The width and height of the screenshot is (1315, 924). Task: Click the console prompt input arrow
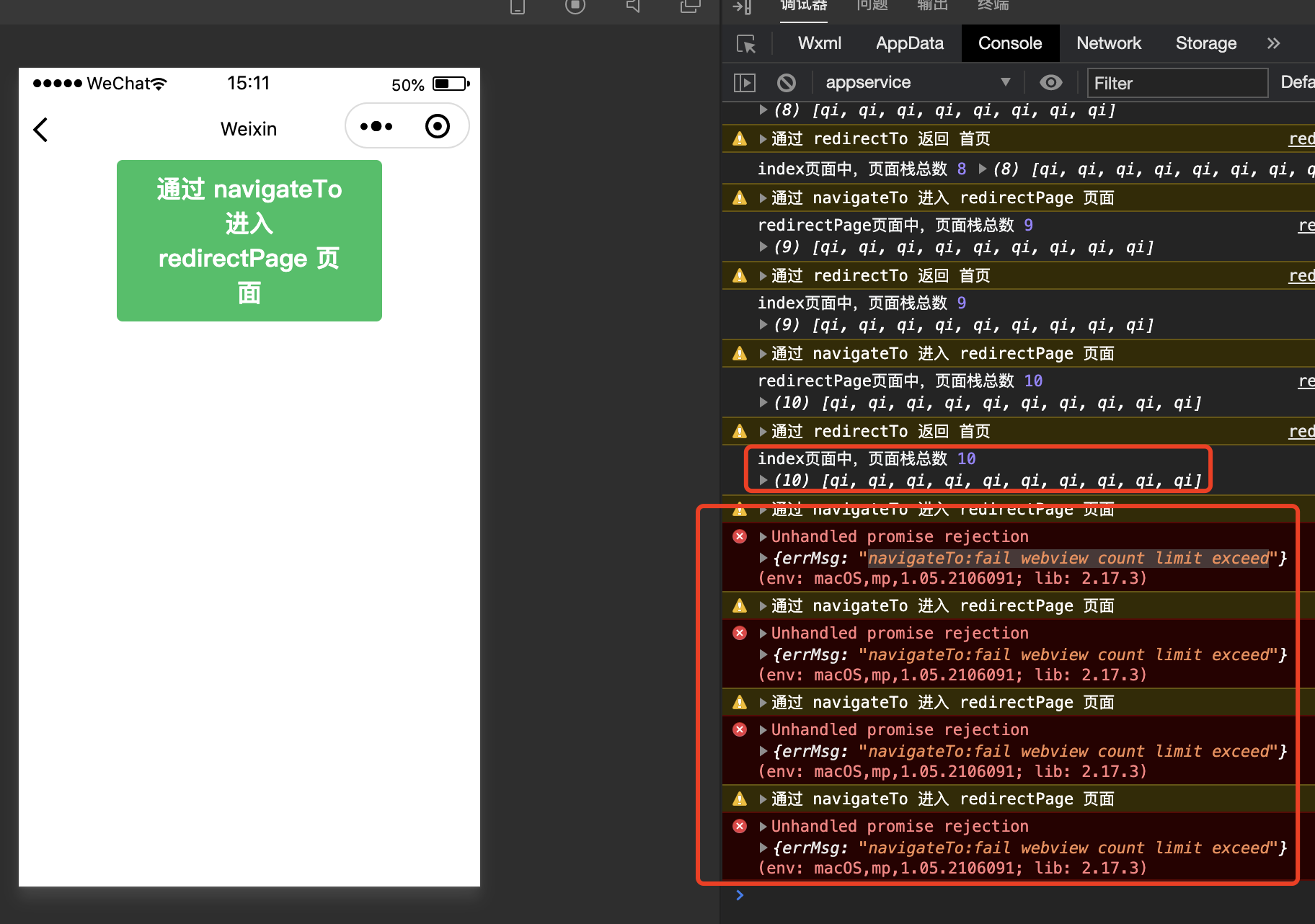(740, 895)
